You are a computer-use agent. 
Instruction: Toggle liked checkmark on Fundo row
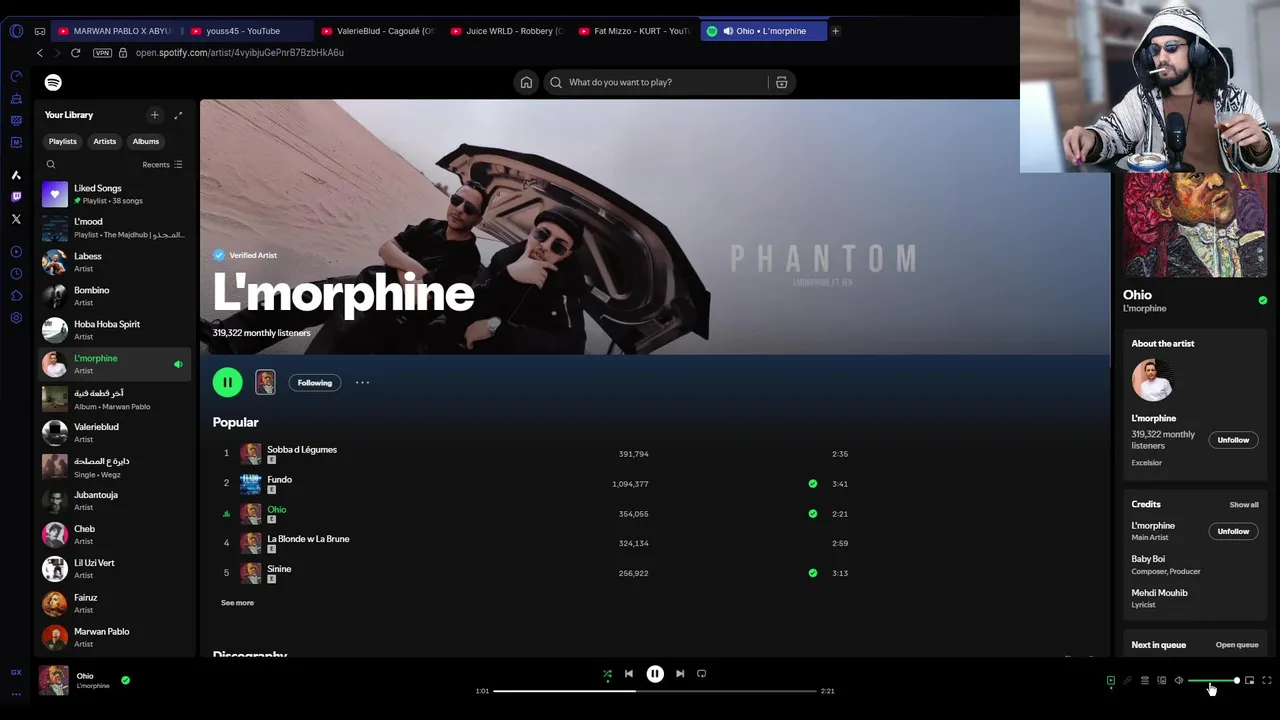(x=812, y=484)
